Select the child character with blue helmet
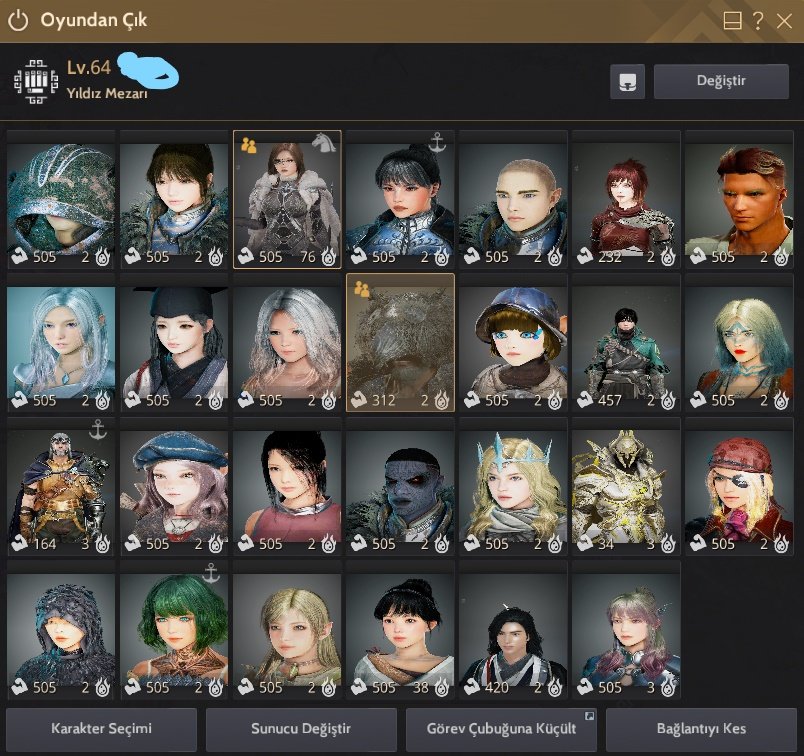Viewport: 804px width, 756px height. [x=513, y=343]
